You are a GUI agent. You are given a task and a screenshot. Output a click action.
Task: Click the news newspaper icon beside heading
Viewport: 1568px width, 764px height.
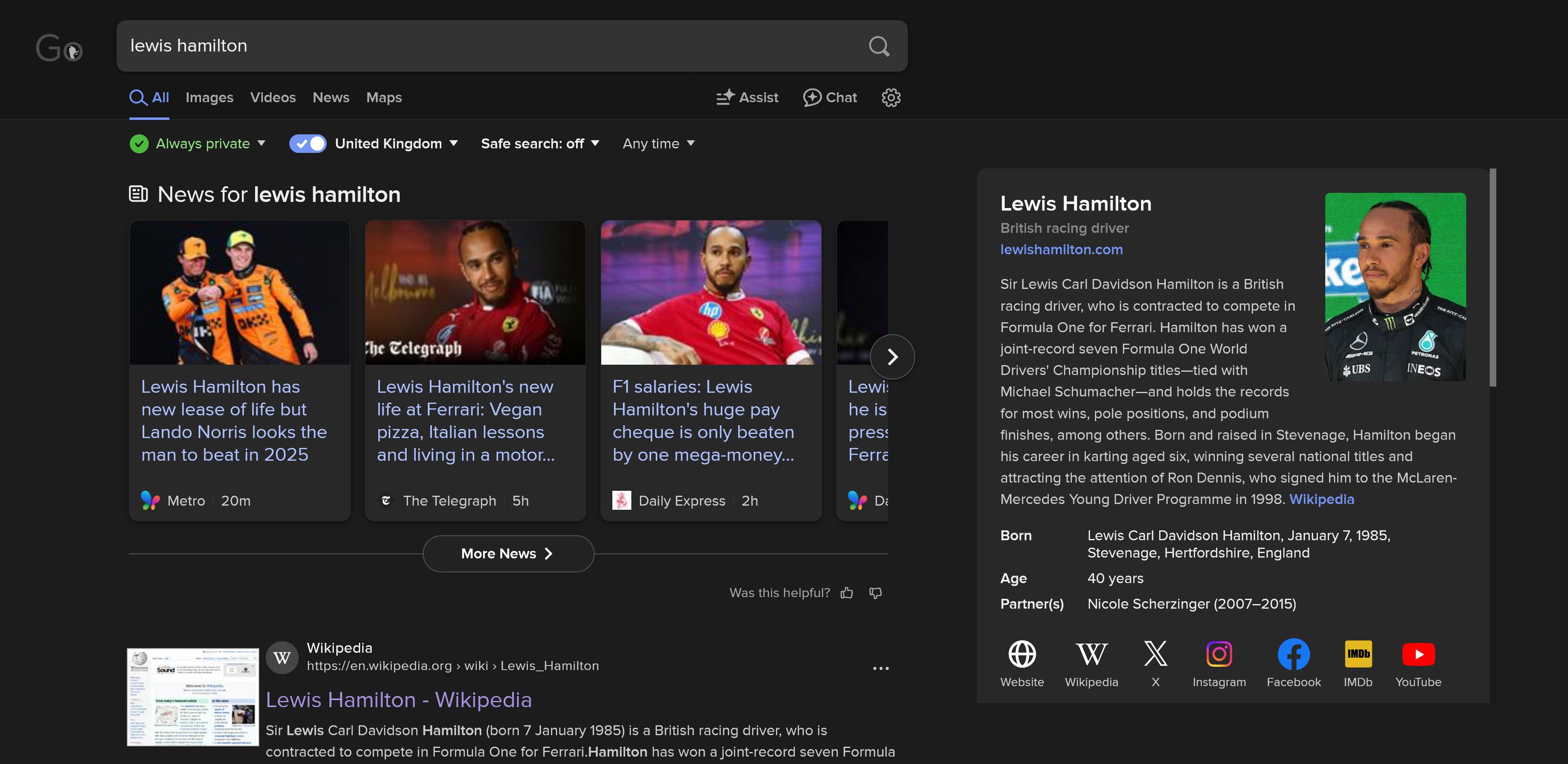(x=138, y=194)
